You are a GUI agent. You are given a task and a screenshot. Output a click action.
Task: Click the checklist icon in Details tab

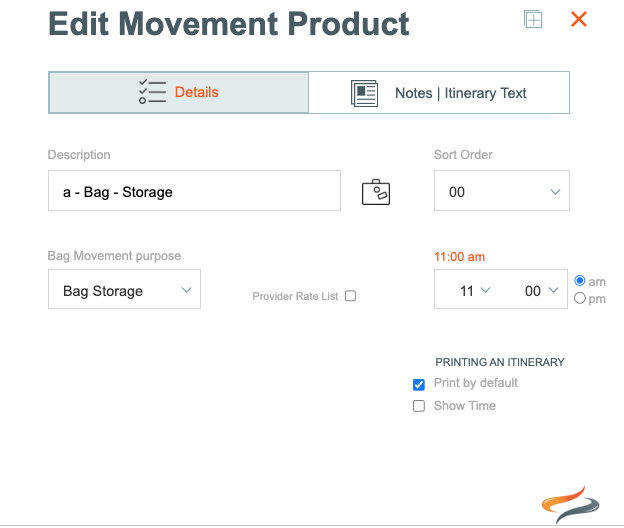click(x=152, y=92)
